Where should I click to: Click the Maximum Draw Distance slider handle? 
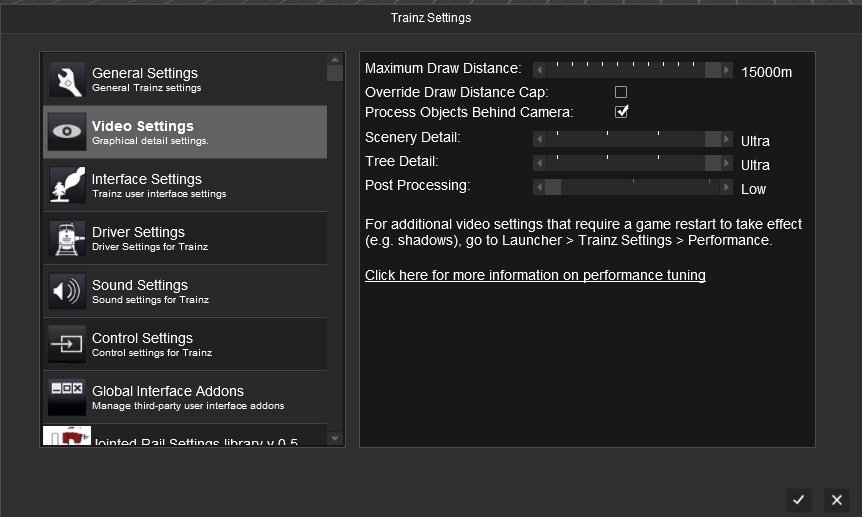click(x=712, y=70)
